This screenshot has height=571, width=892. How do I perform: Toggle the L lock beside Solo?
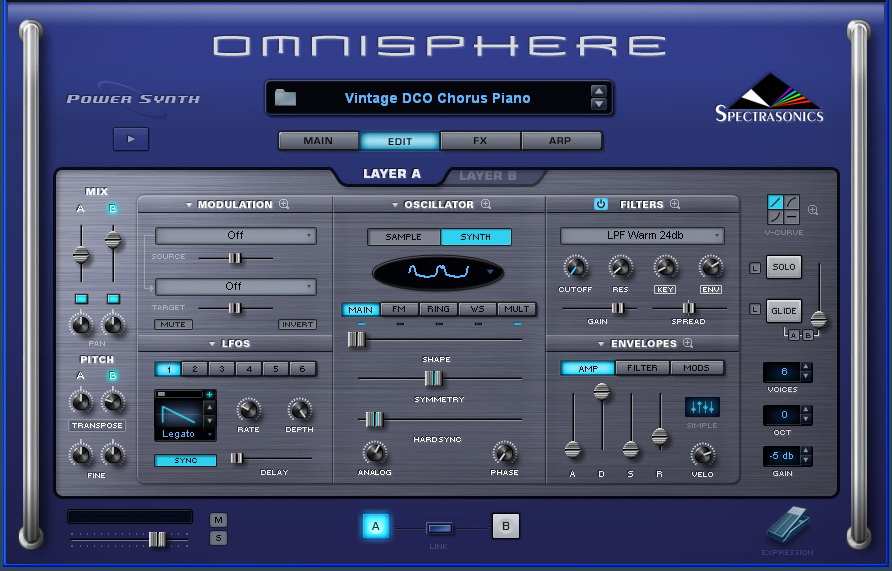pos(755,267)
